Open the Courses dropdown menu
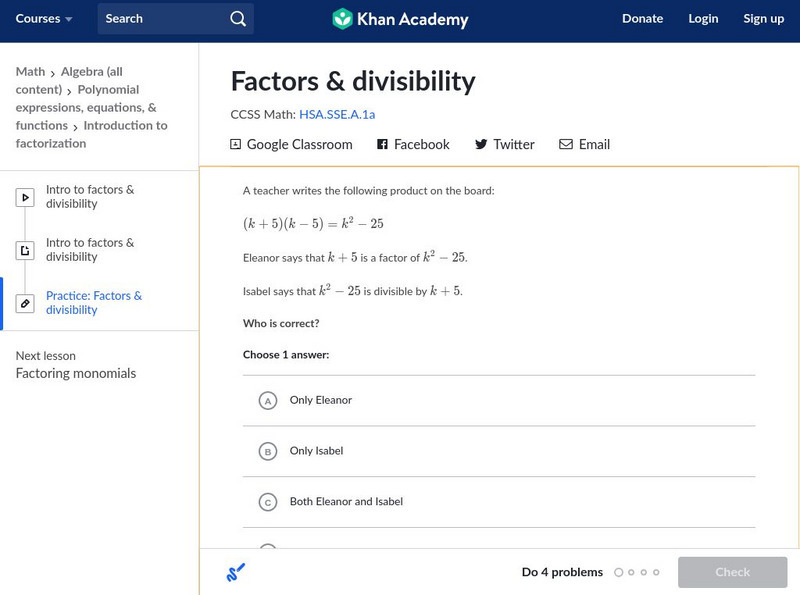Viewport: 800px width, 595px height. tap(44, 19)
